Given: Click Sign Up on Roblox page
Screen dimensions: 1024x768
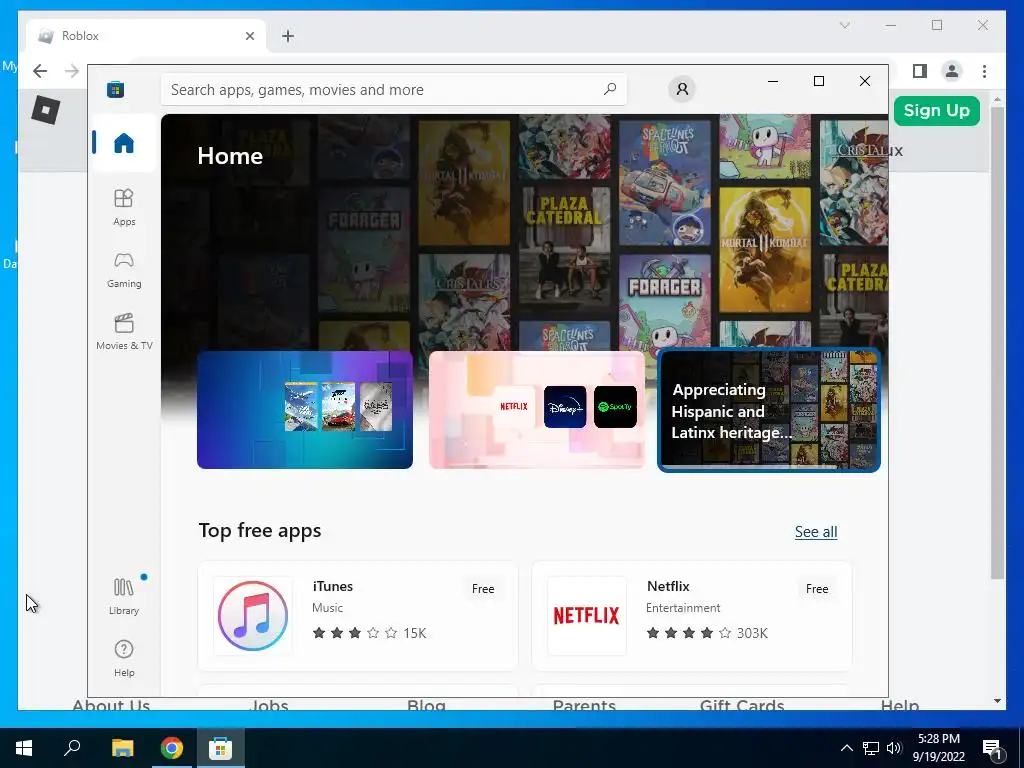Looking at the screenshot, I should (936, 110).
